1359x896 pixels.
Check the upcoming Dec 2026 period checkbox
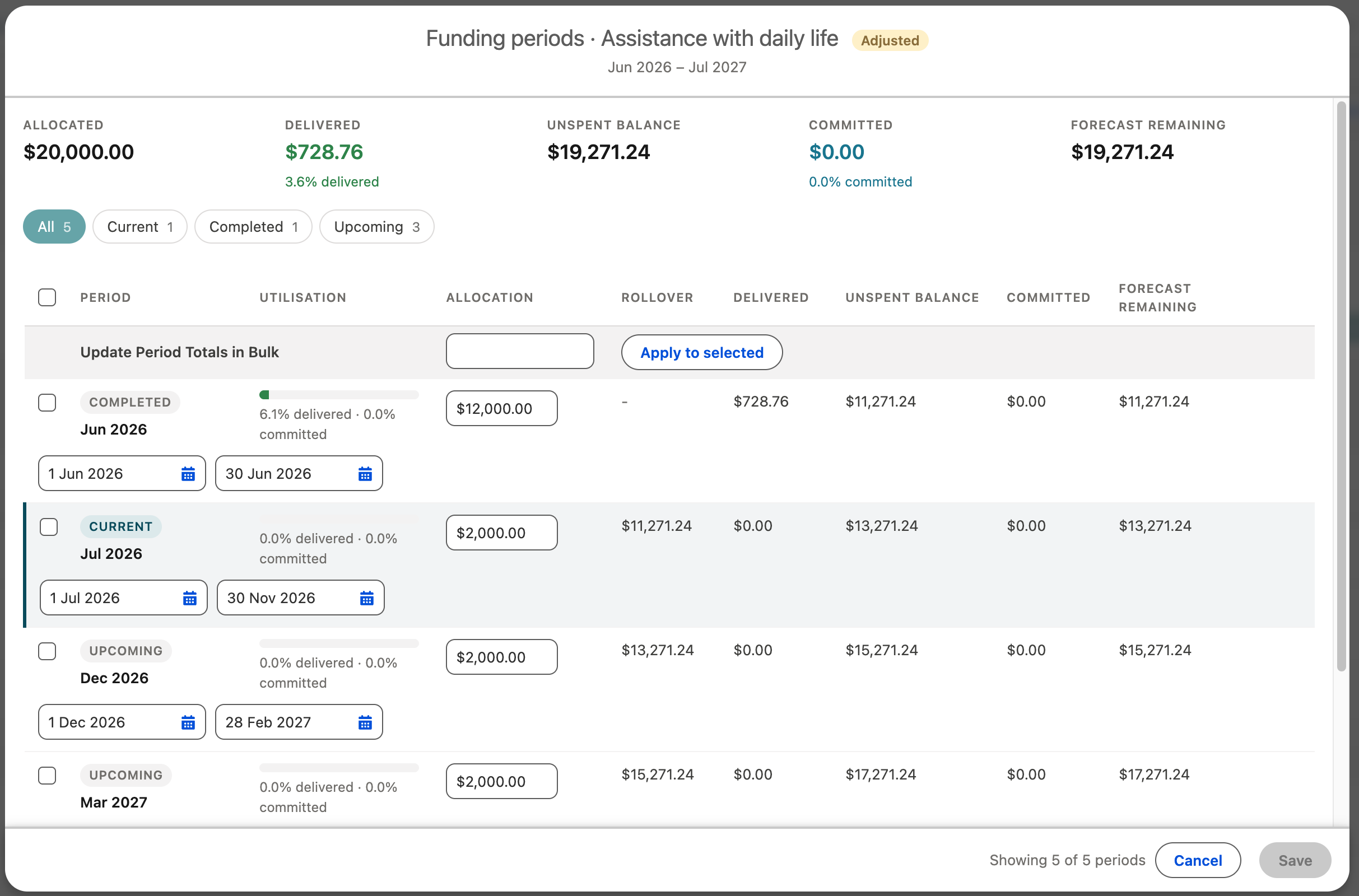pos(47,651)
